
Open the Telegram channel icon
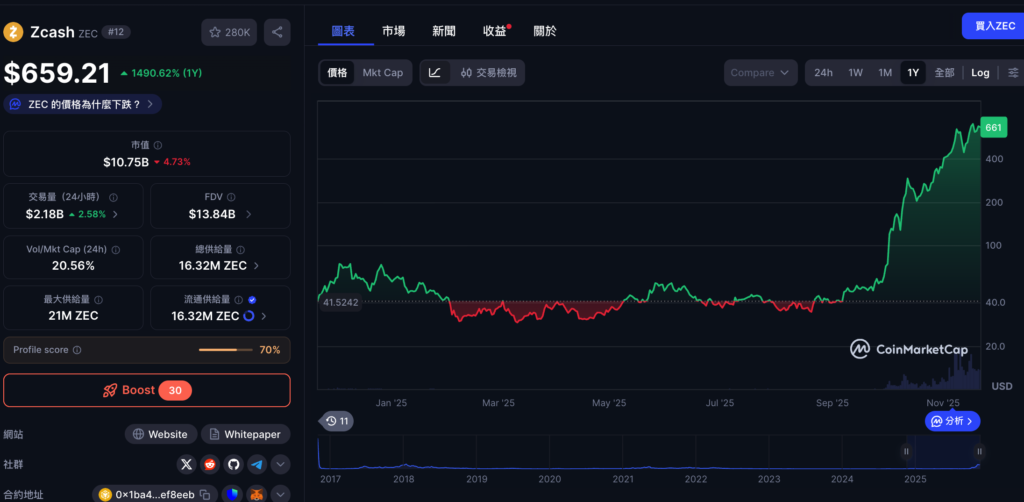(x=257, y=464)
